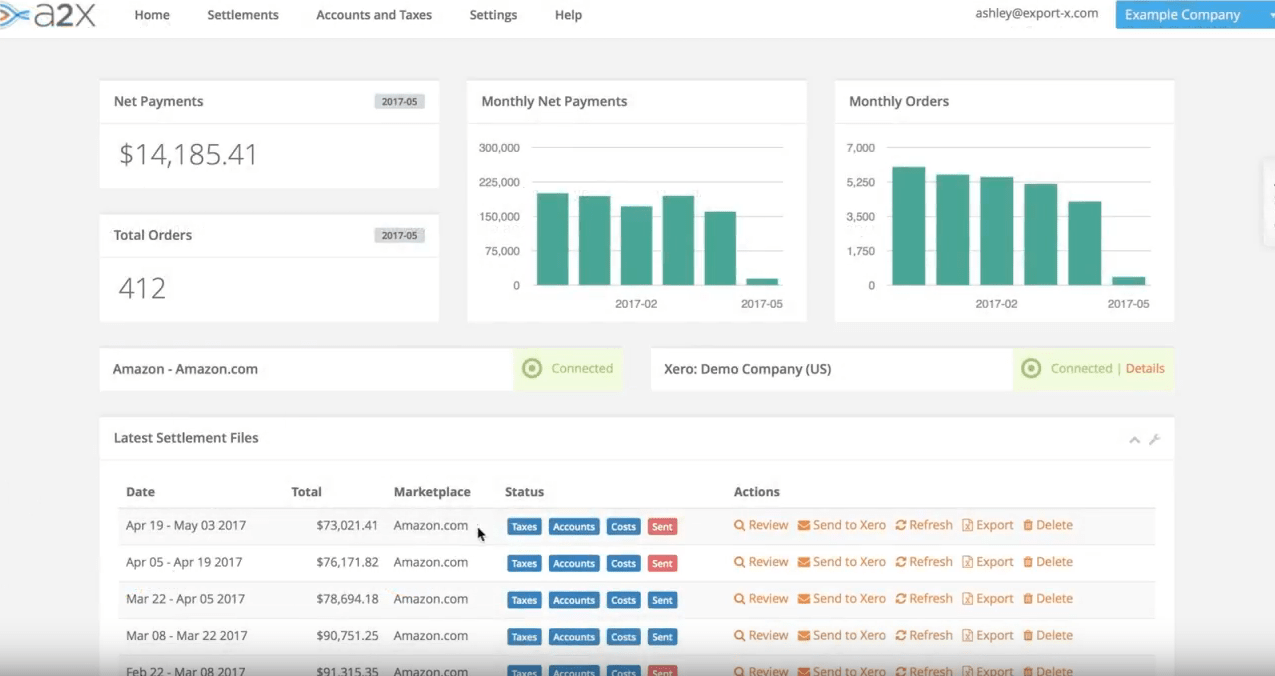
Task: Click the Marketplace column header
Action: (432, 492)
